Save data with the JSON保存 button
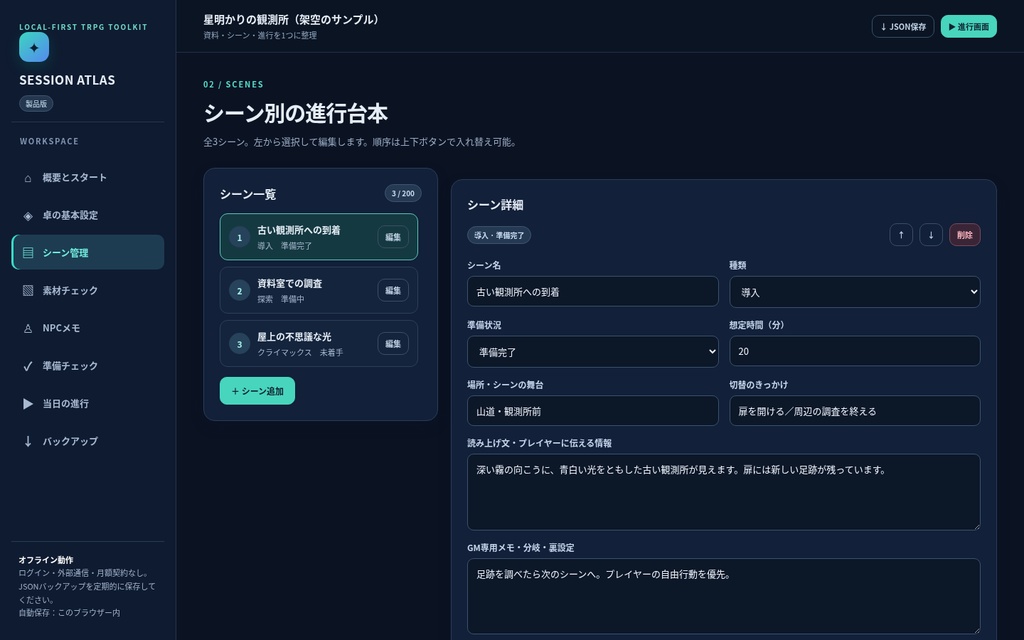This screenshot has height=640, width=1024. click(x=903, y=27)
